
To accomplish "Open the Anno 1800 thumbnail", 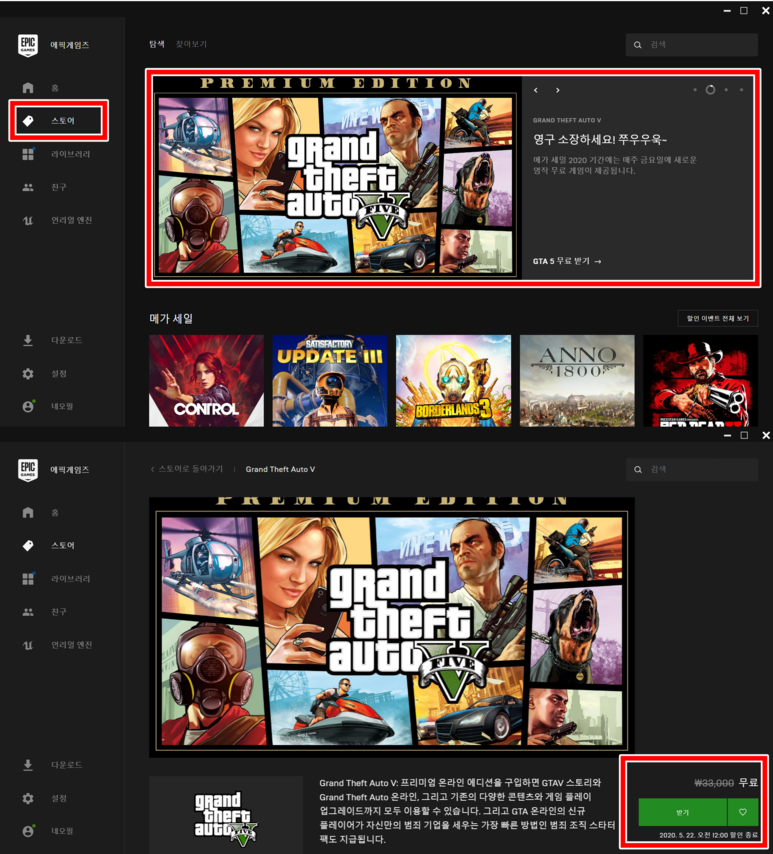I will 577,381.
